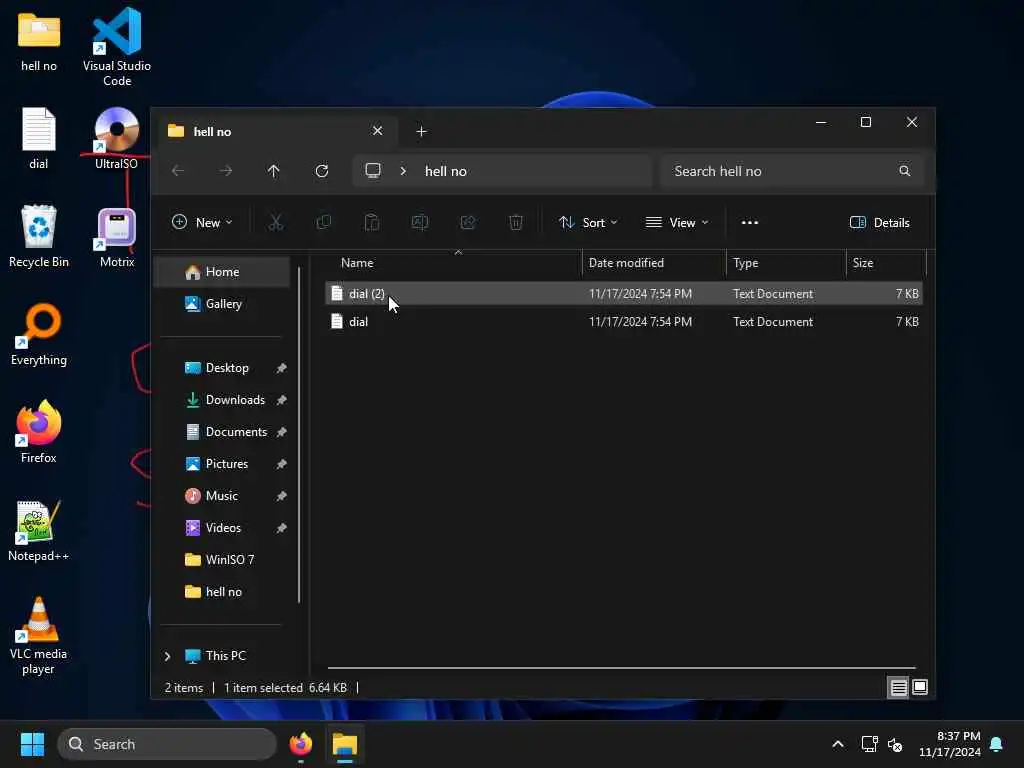Go up one folder level
The height and width of the screenshot is (768, 1024).
pos(274,171)
